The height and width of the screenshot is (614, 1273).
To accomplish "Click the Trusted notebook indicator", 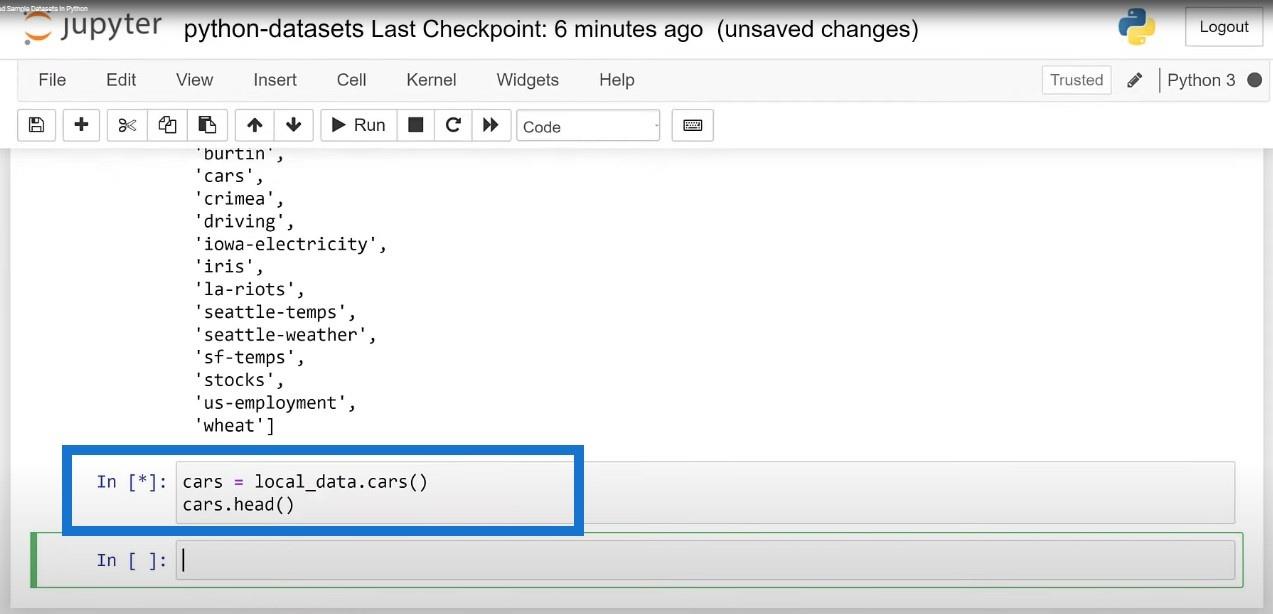I will pos(1077,80).
